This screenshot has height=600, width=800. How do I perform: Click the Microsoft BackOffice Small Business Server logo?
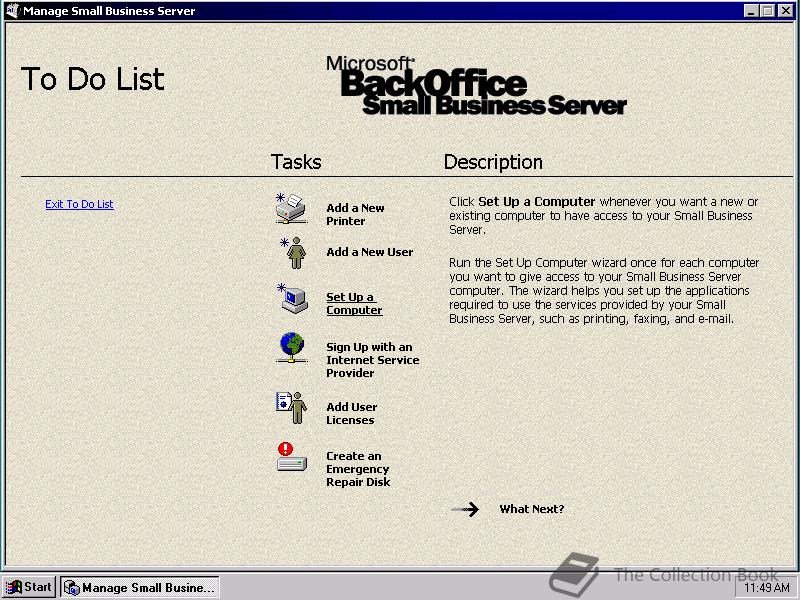tap(476, 85)
